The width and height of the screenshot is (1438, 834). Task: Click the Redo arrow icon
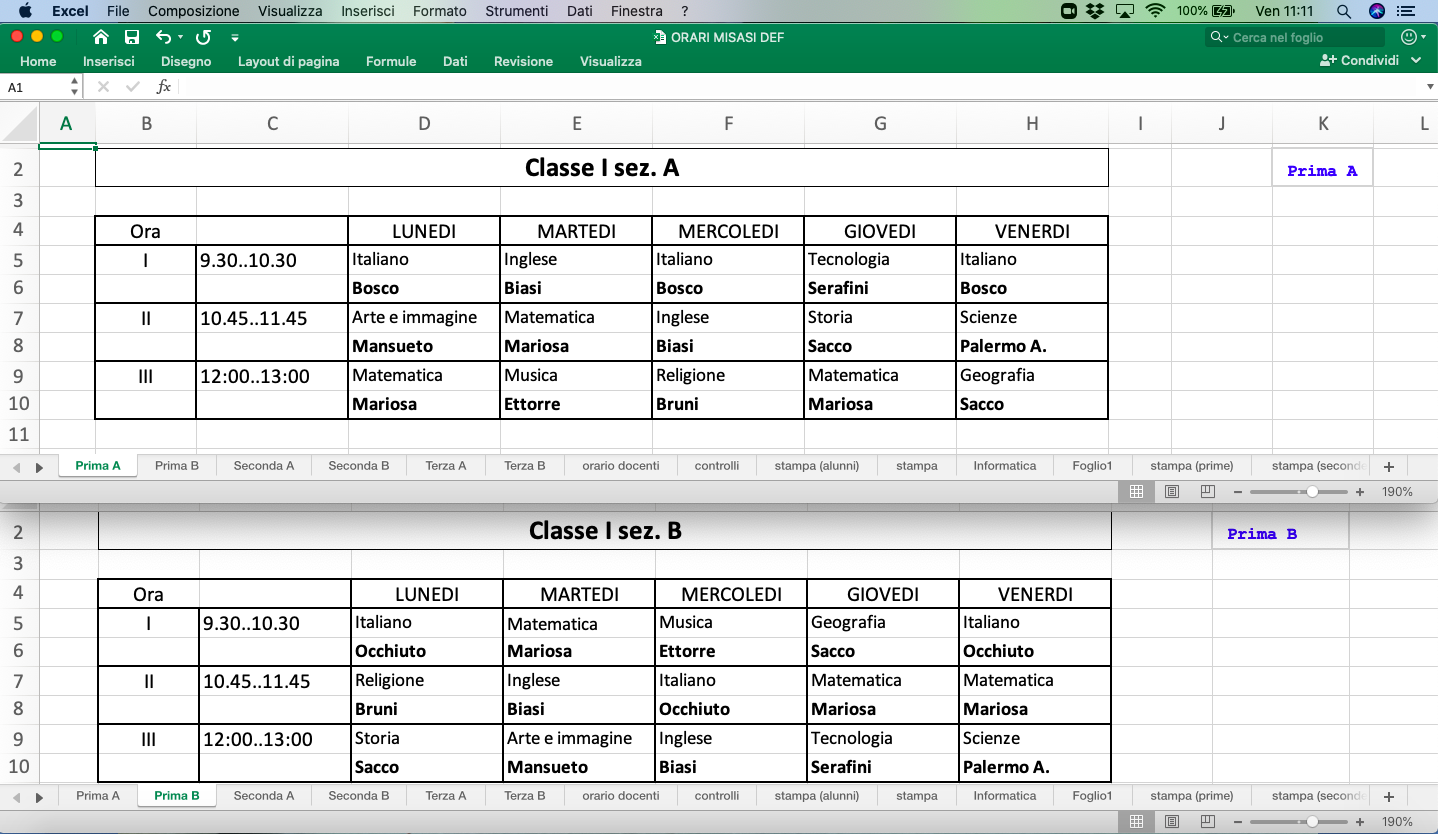click(203, 37)
